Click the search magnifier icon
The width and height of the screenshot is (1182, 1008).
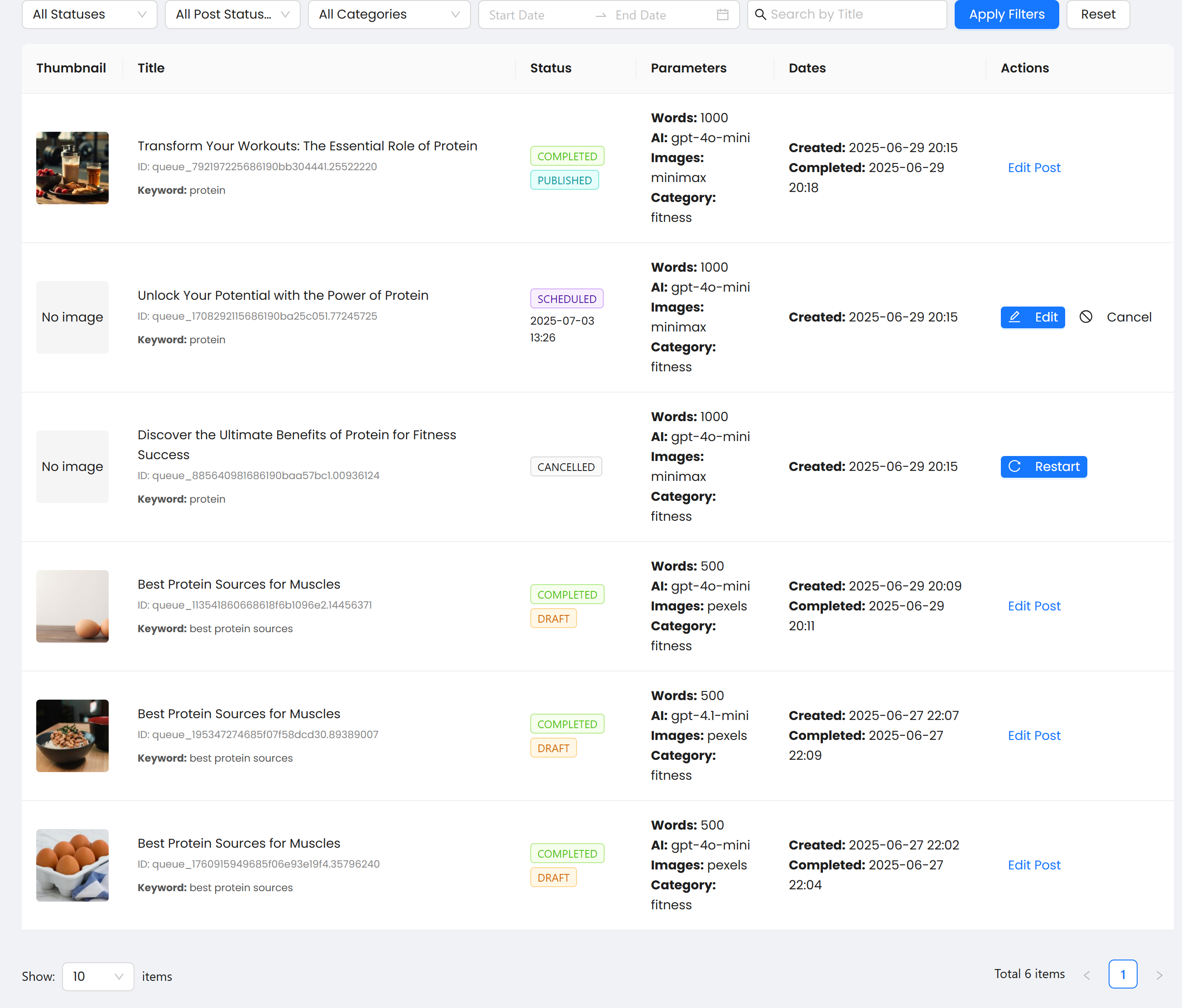760,15
